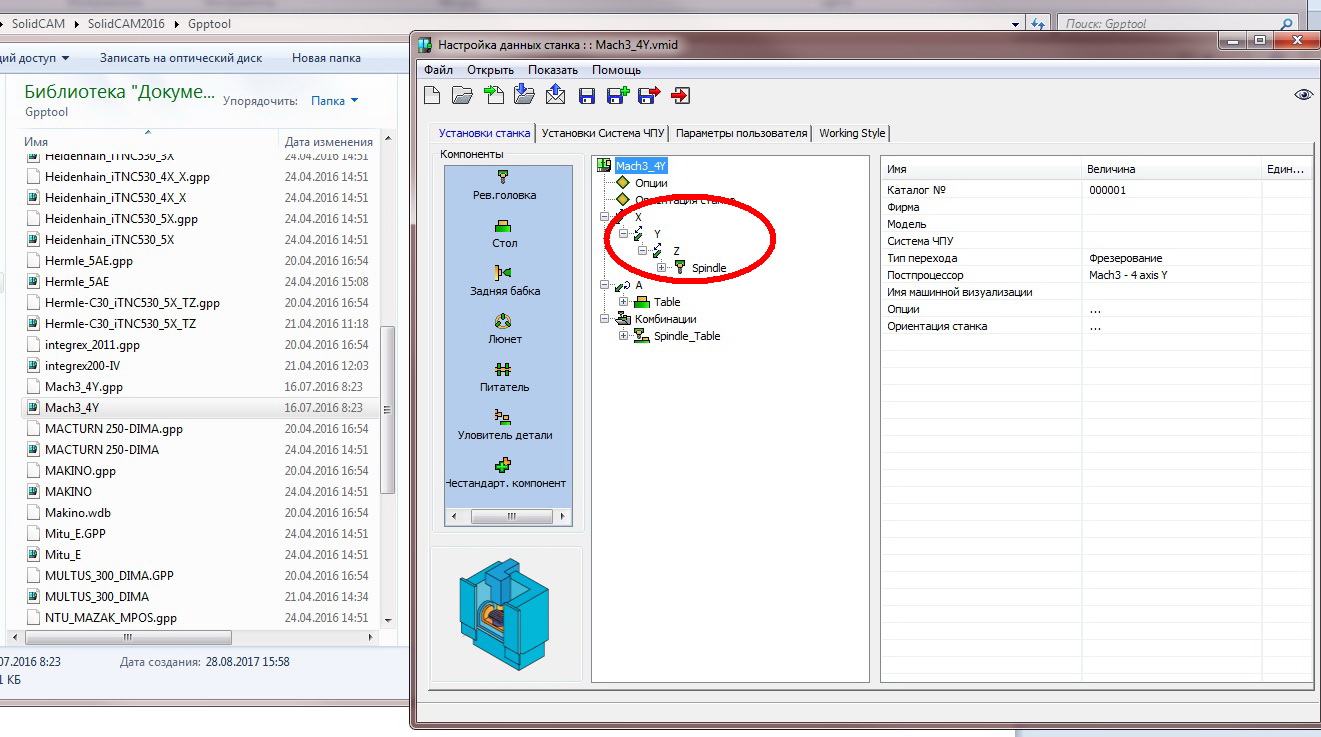Image resolution: width=1321 pixels, height=737 pixels.
Task: Select the Spindle tree node
Action: (709, 268)
